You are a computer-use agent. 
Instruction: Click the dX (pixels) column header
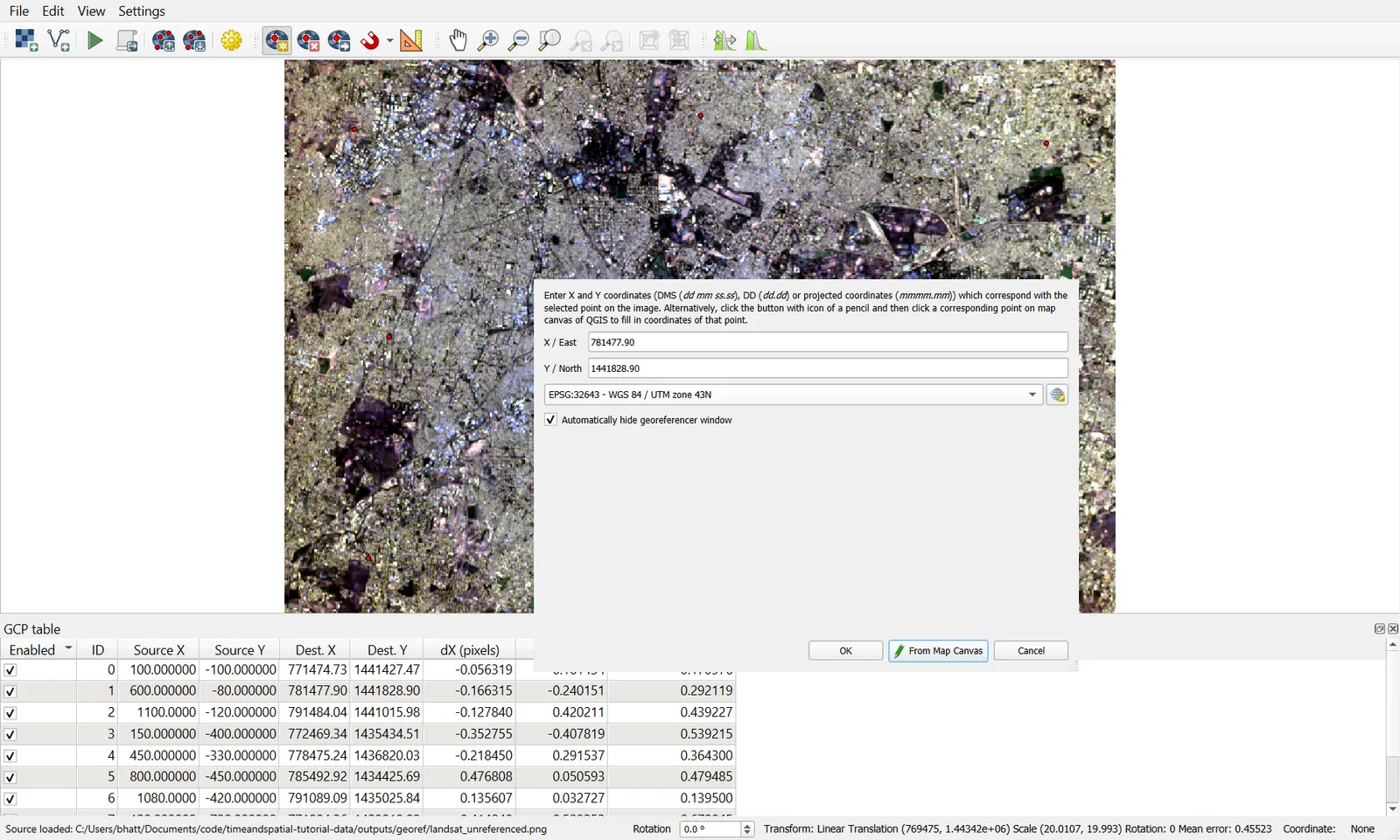click(x=470, y=650)
